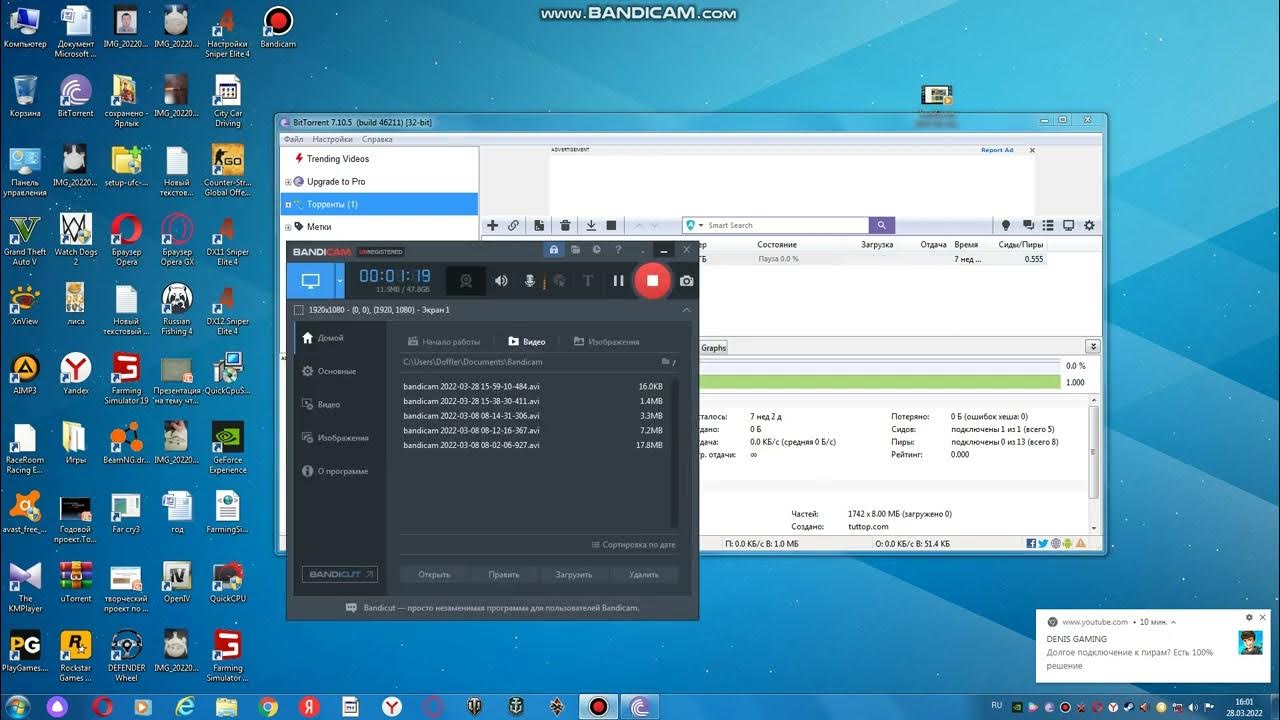Viewport: 1280px width, 720px height.
Task: Click purple search magnifier button
Action: click(x=882, y=226)
